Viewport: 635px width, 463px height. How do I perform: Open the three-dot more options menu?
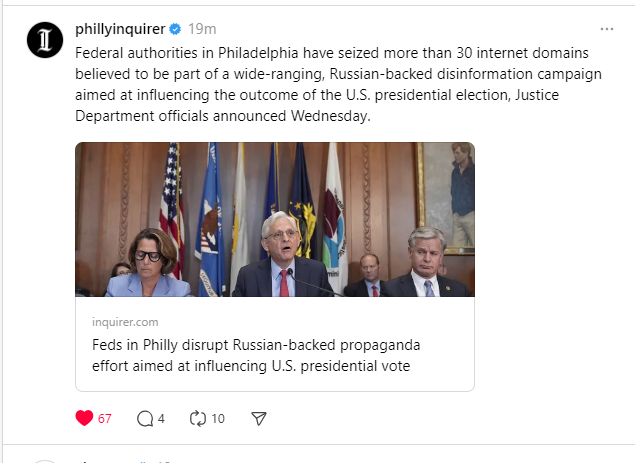pos(607,29)
